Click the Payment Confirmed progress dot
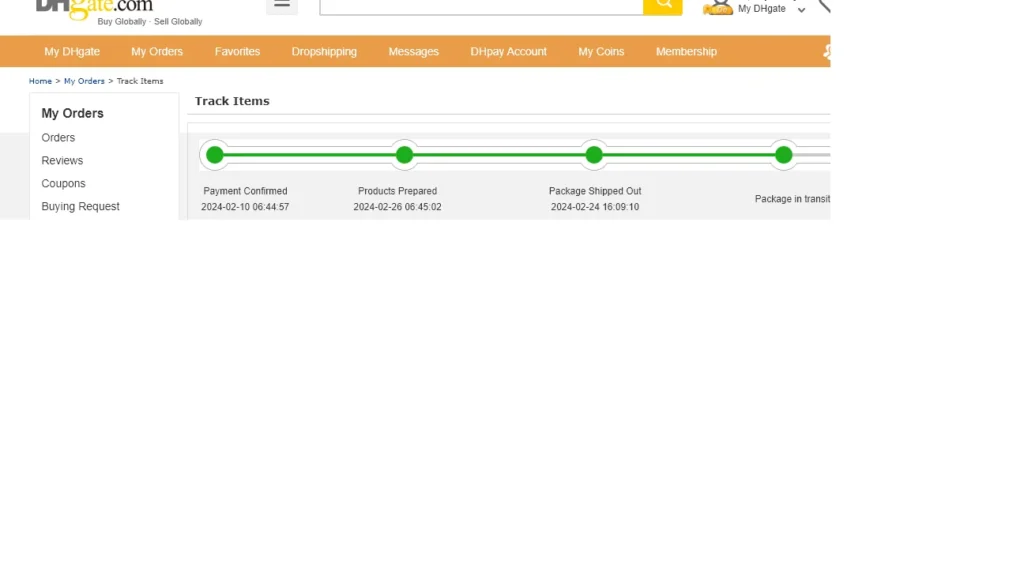Viewport: 1024px width, 576px height. point(215,155)
